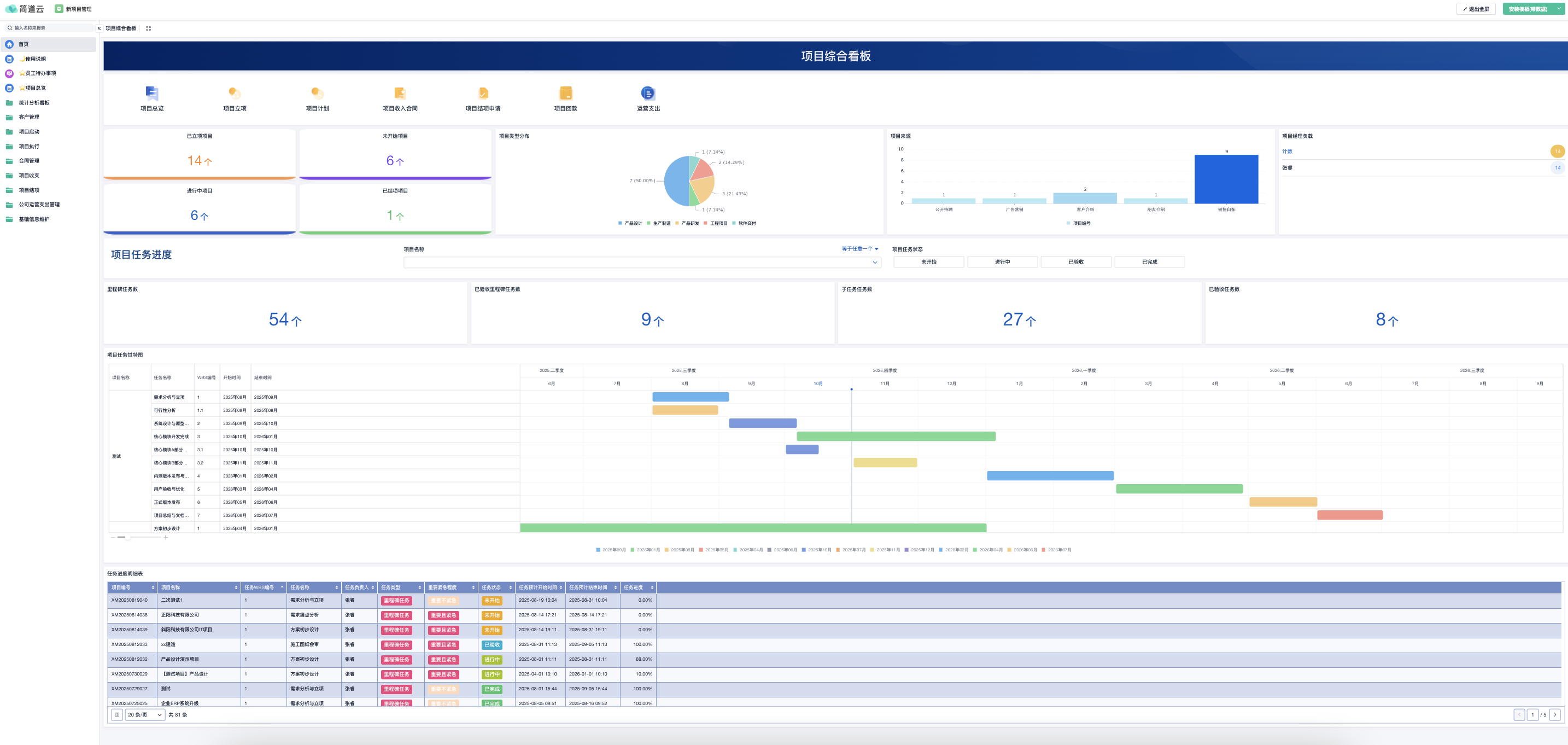Click the Gantt chart zoom slider handle
Screen dimensions: 1568x745
[x=127, y=537]
